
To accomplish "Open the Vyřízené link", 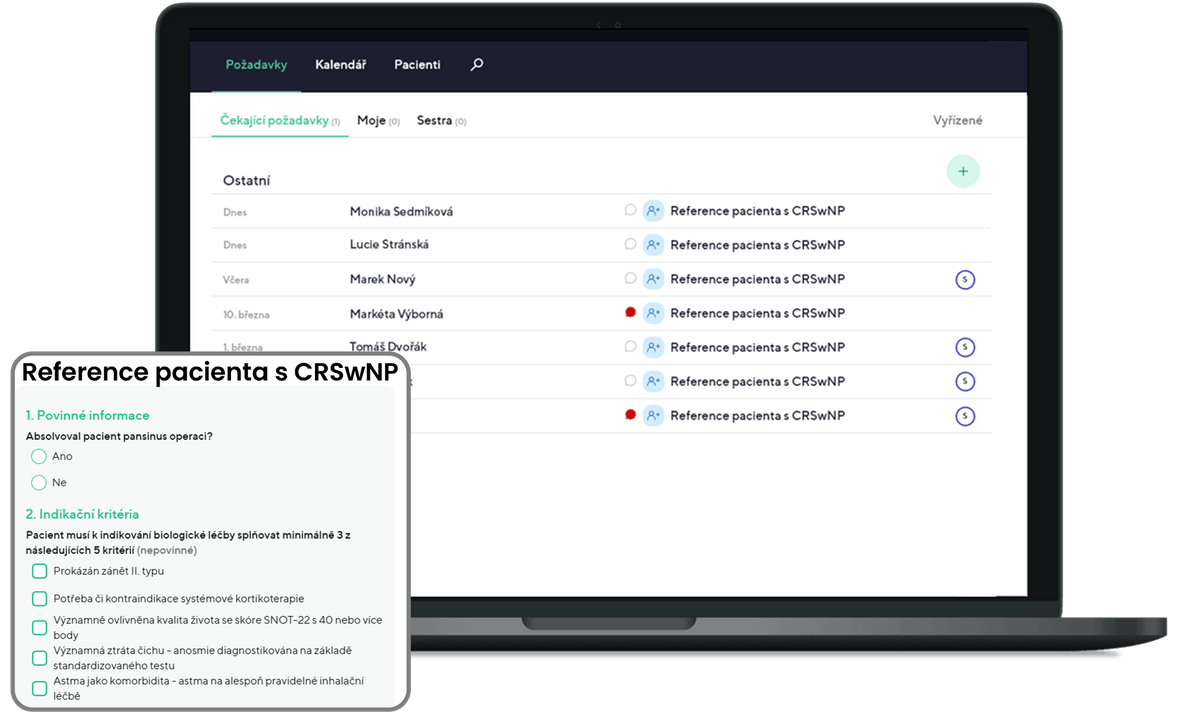I will [x=957, y=121].
